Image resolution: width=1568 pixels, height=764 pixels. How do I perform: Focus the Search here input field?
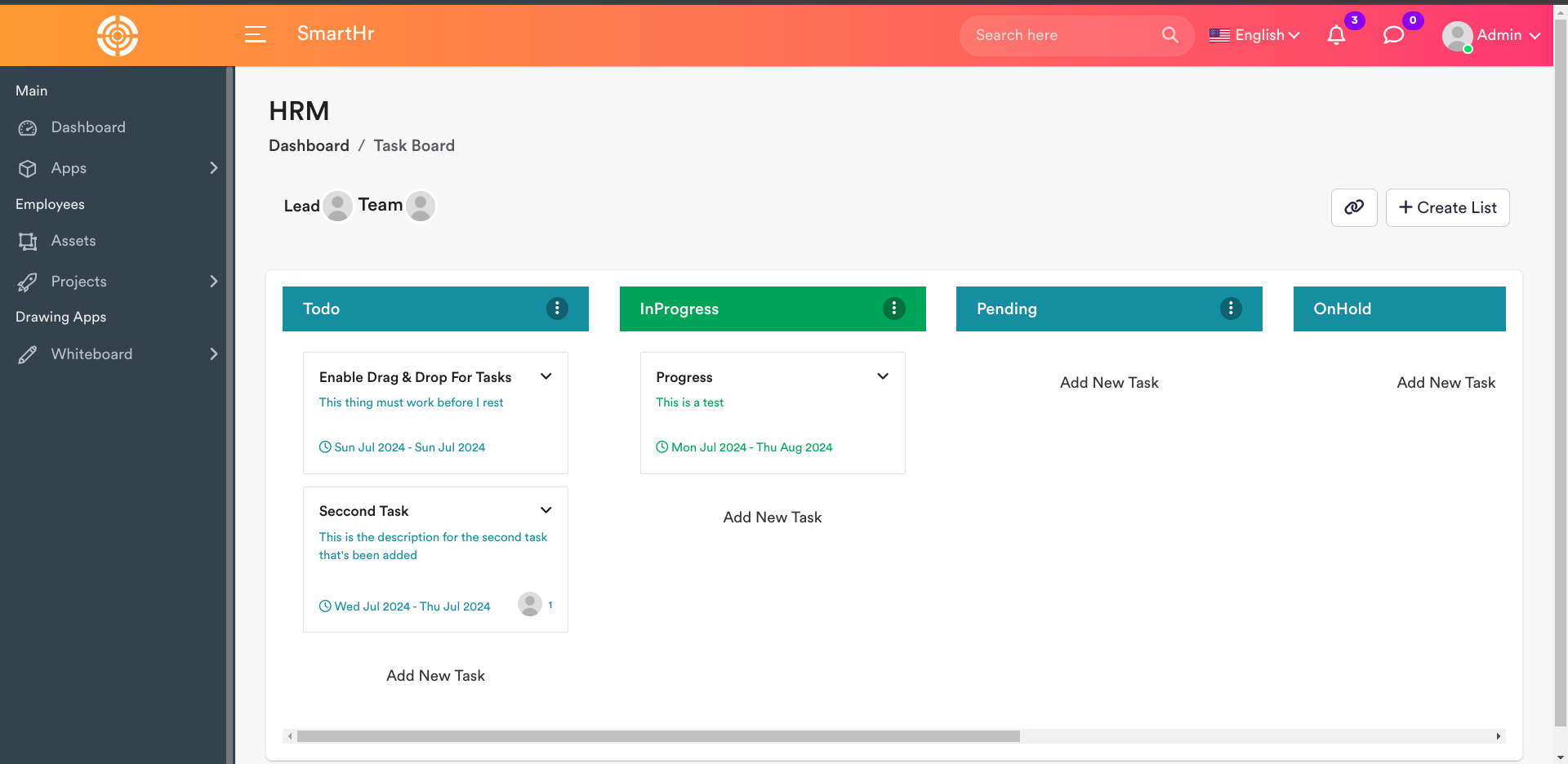1062,35
